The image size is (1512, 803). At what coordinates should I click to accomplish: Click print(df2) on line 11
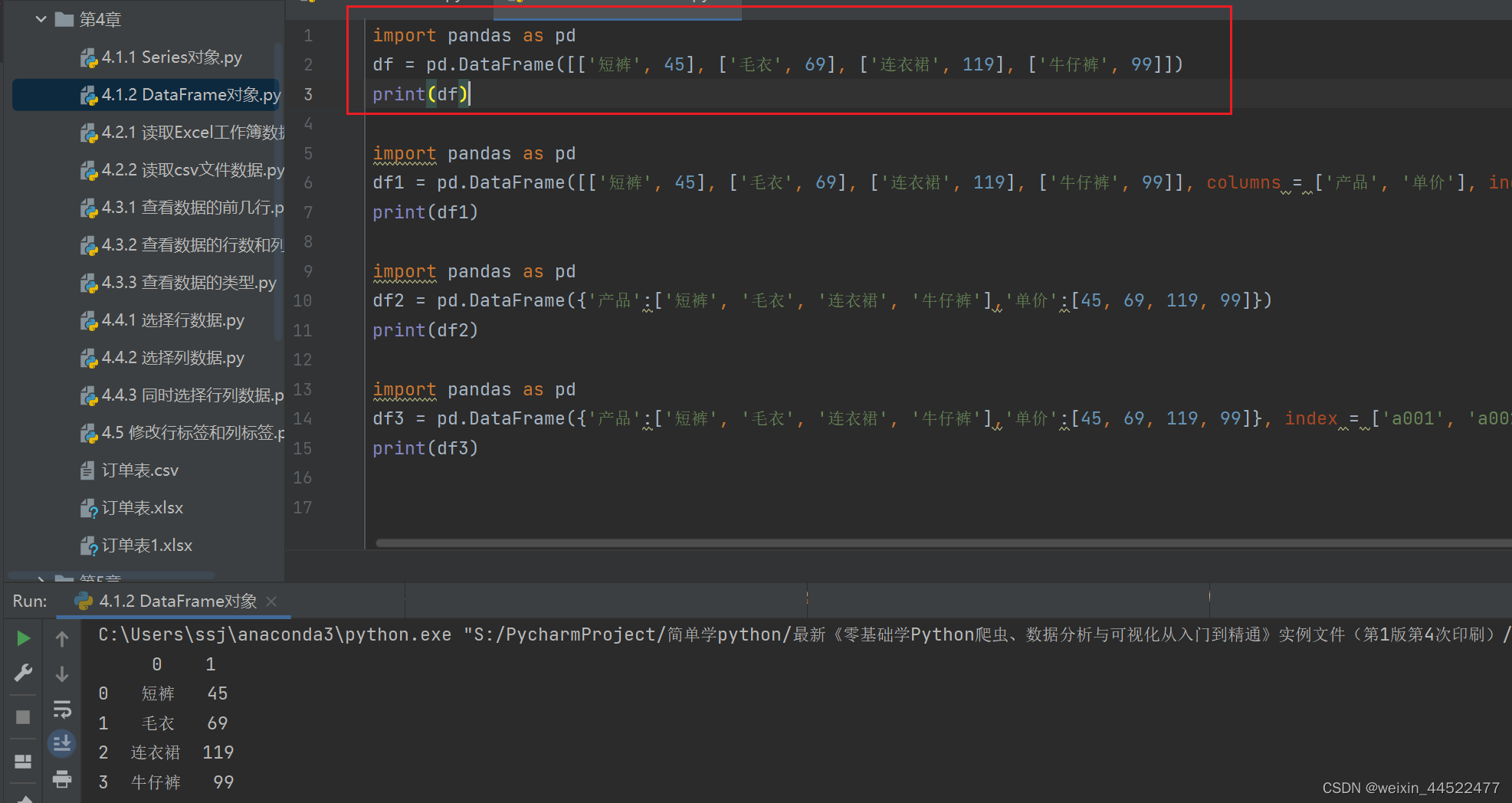425,330
